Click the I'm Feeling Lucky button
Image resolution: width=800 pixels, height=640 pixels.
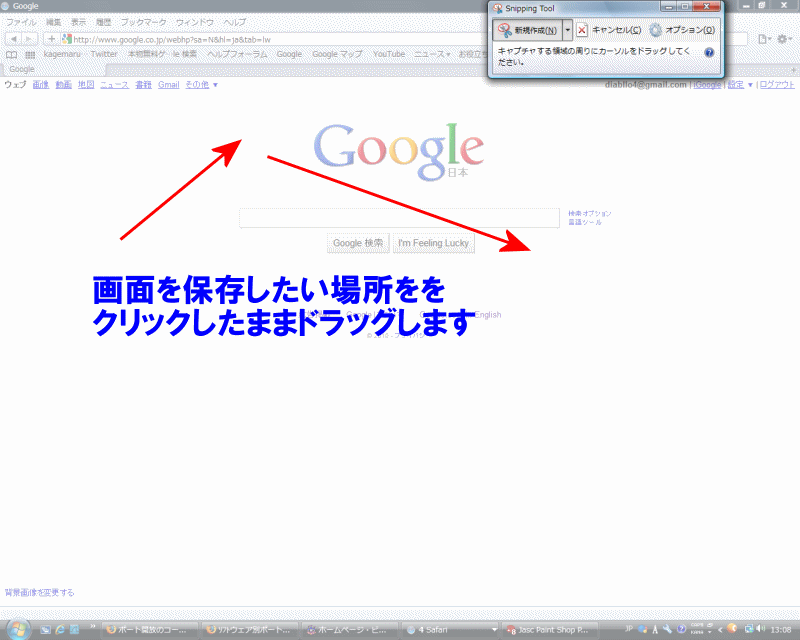pos(434,243)
